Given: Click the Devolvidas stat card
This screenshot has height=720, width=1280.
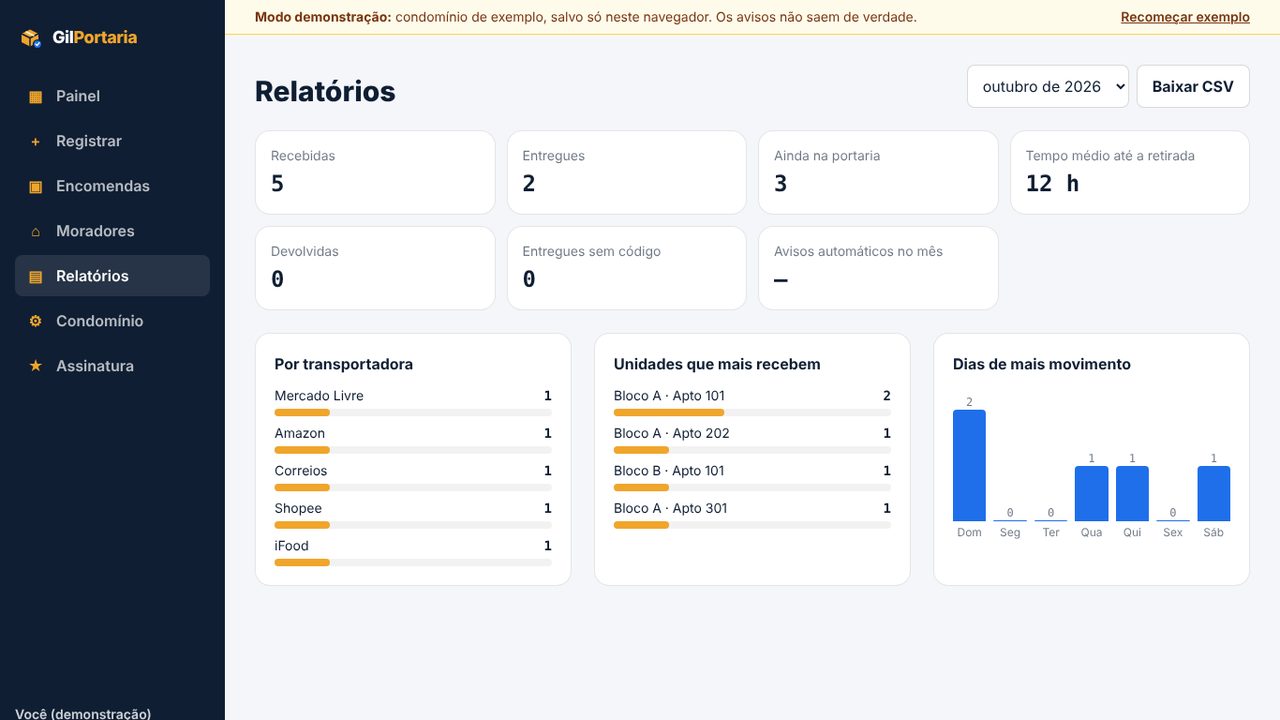Looking at the screenshot, I should [375, 268].
